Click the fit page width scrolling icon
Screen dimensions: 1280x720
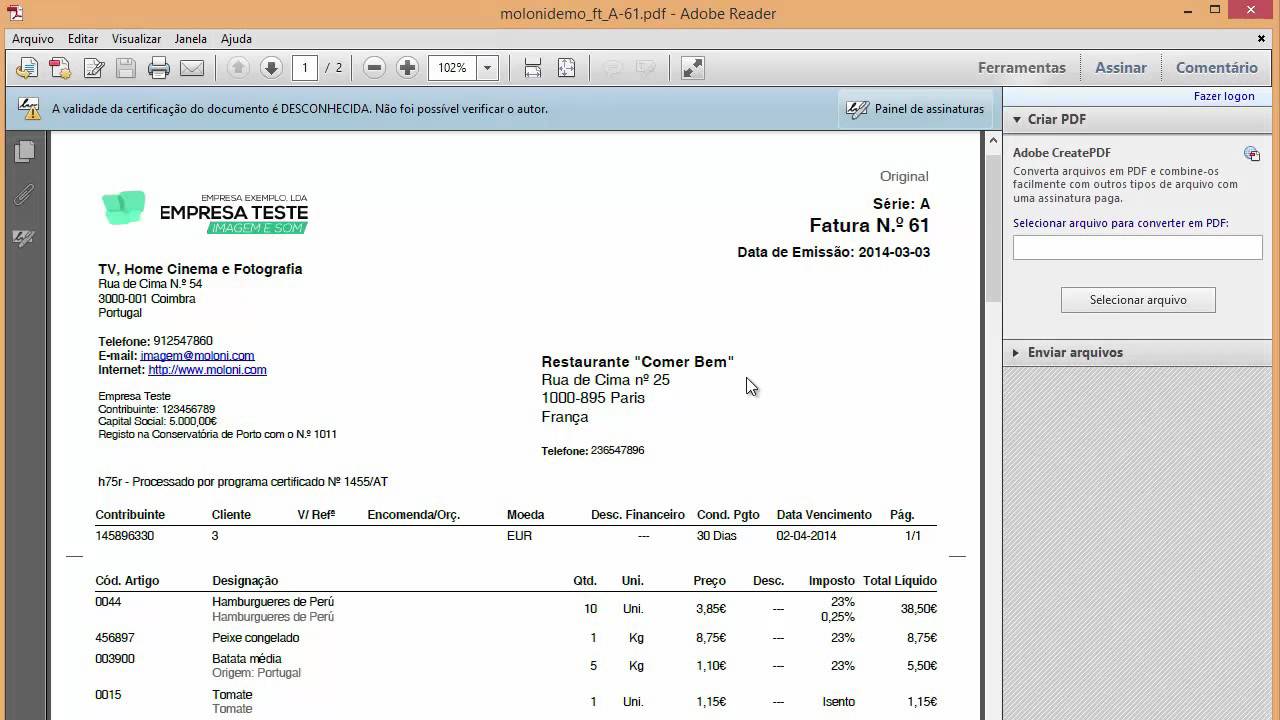(533, 68)
